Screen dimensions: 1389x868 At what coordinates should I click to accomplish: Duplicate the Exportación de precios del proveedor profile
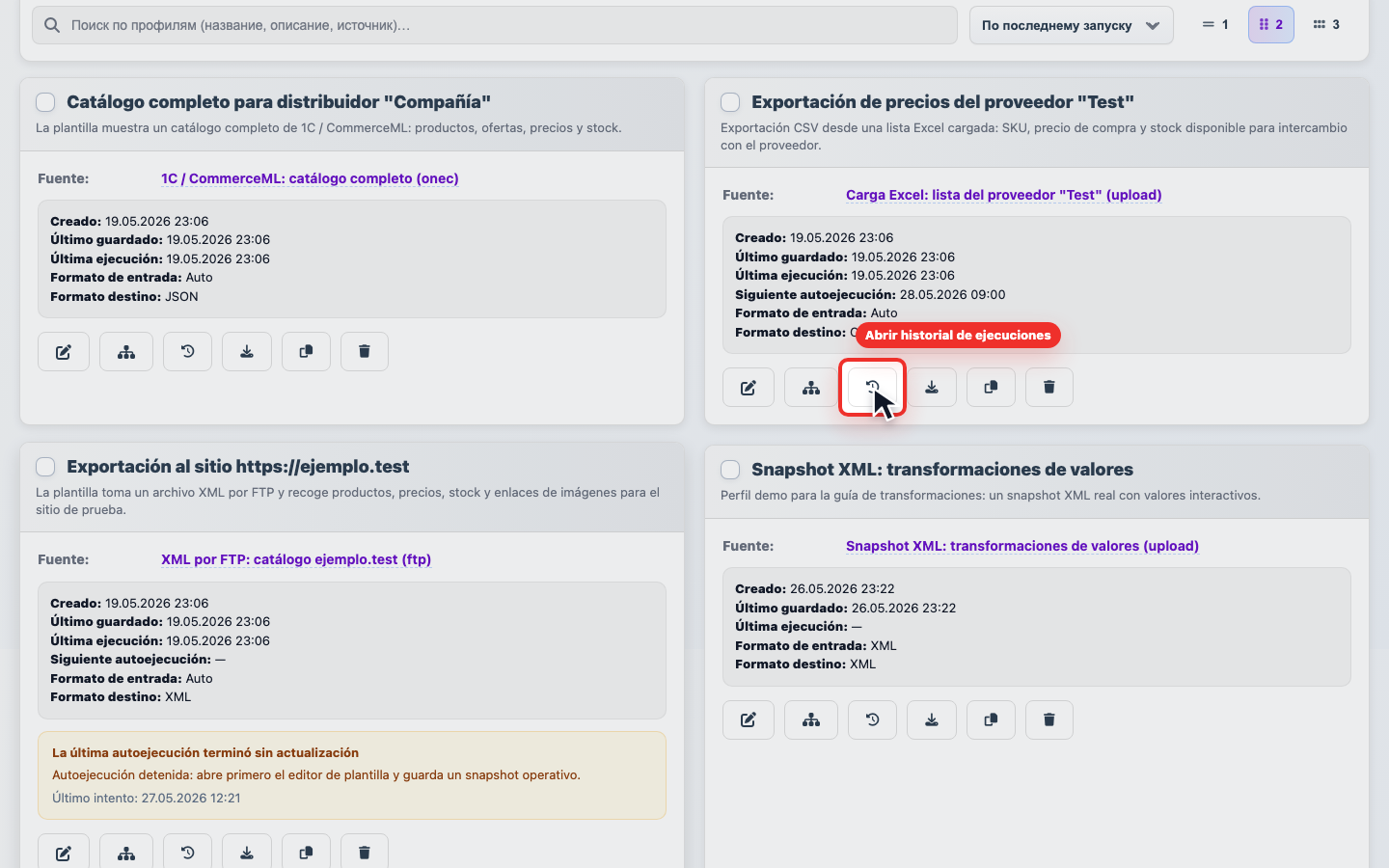click(991, 388)
